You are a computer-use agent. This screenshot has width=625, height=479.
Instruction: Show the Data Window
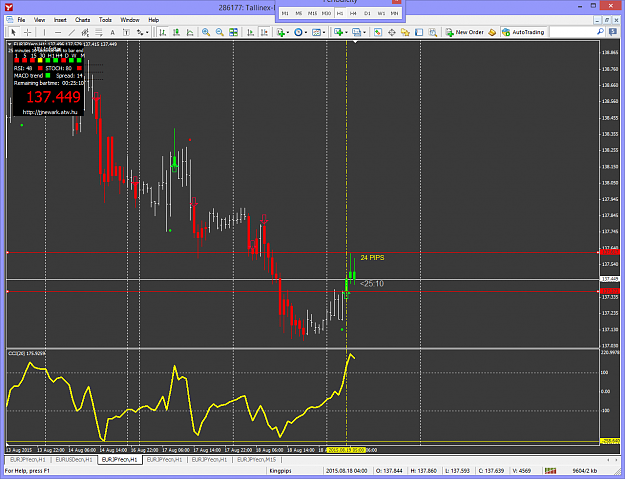point(391,32)
